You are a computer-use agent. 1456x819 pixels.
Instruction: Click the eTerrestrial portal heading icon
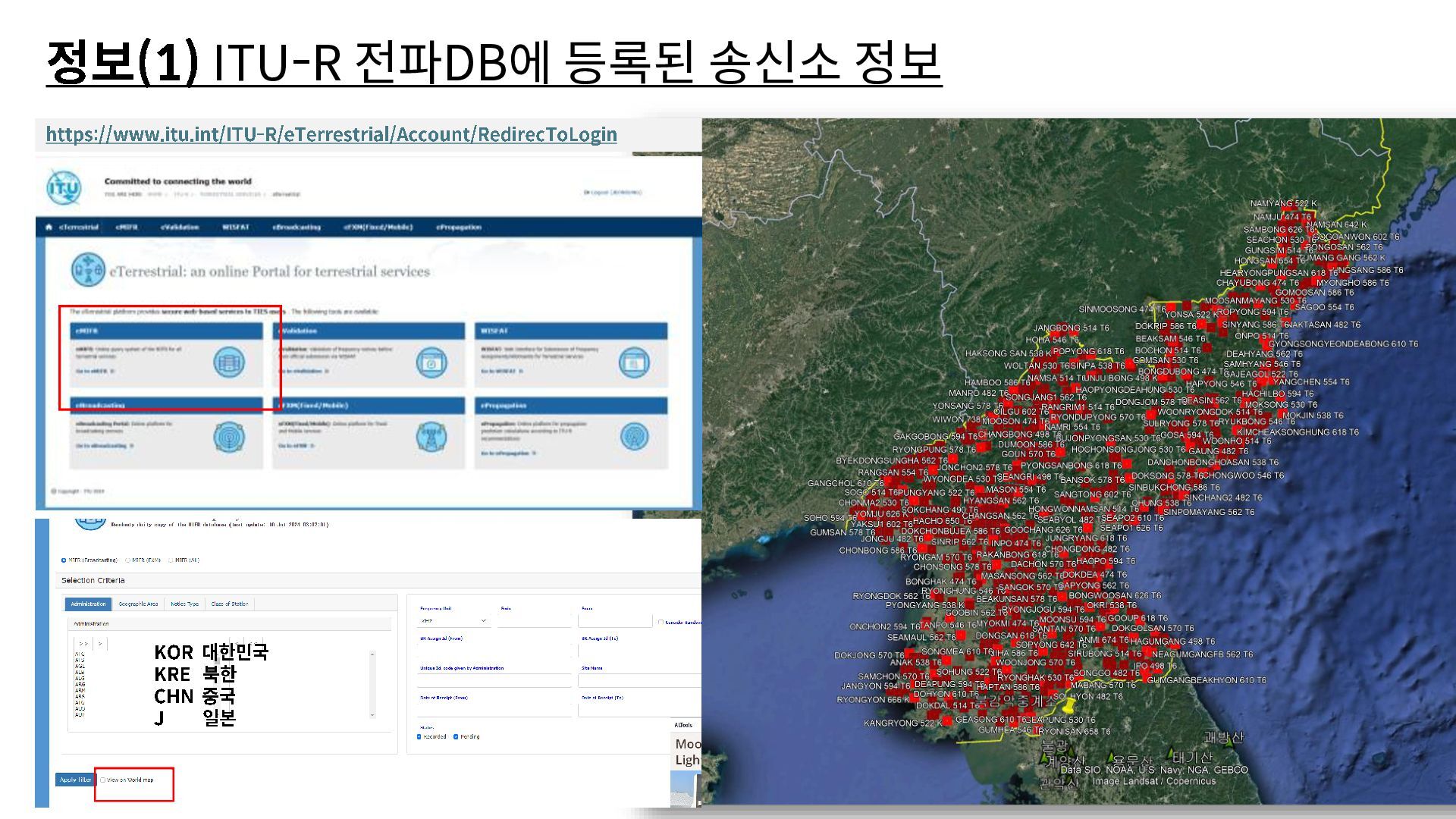coord(88,271)
